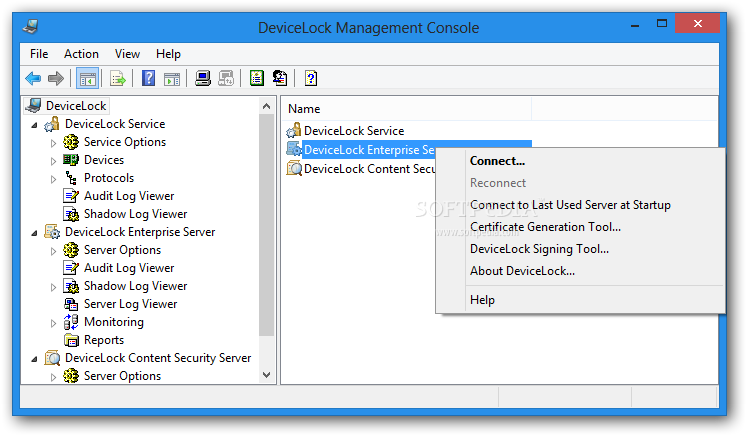Click the application icon in title bar

click(x=31, y=26)
